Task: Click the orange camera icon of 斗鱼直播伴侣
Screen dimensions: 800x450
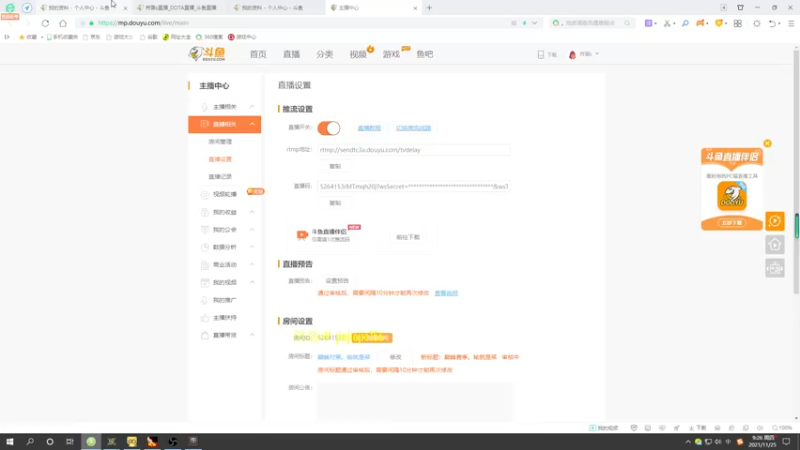Action: click(x=302, y=235)
